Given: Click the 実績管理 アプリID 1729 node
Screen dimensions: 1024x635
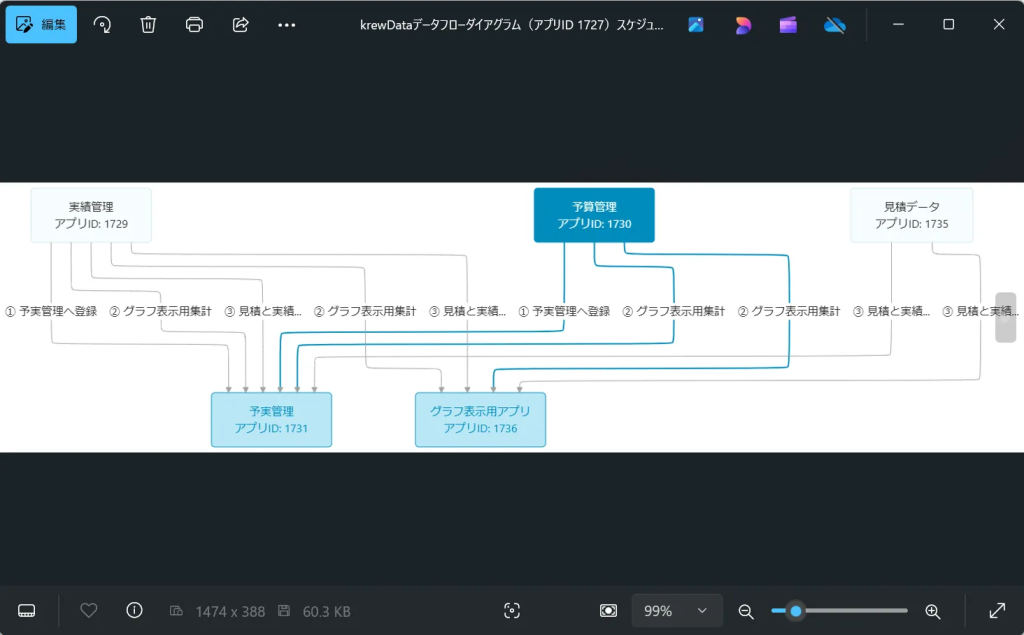Looking at the screenshot, I should tap(91, 216).
